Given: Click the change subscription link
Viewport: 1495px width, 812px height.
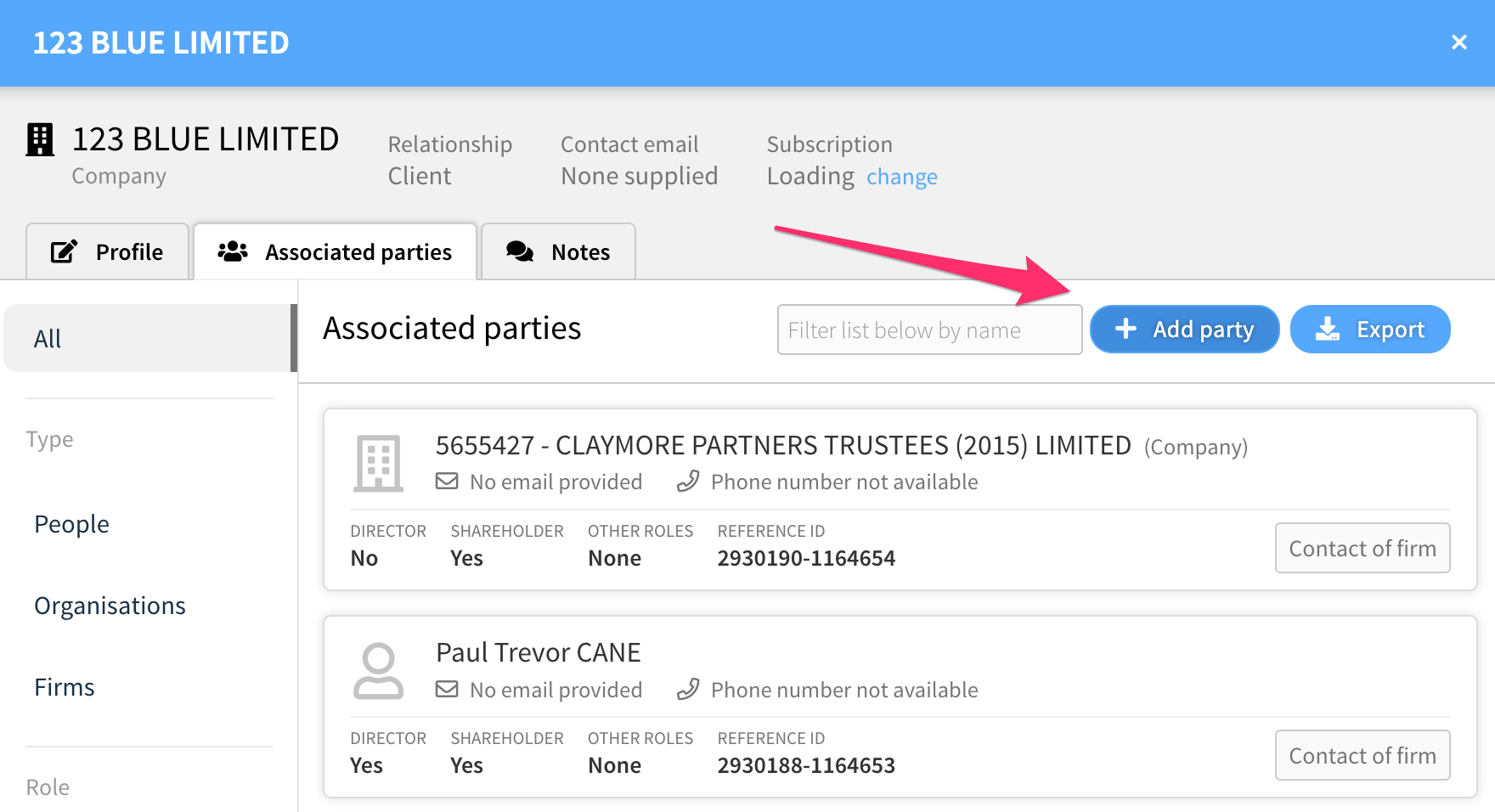Looking at the screenshot, I should click(902, 177).
